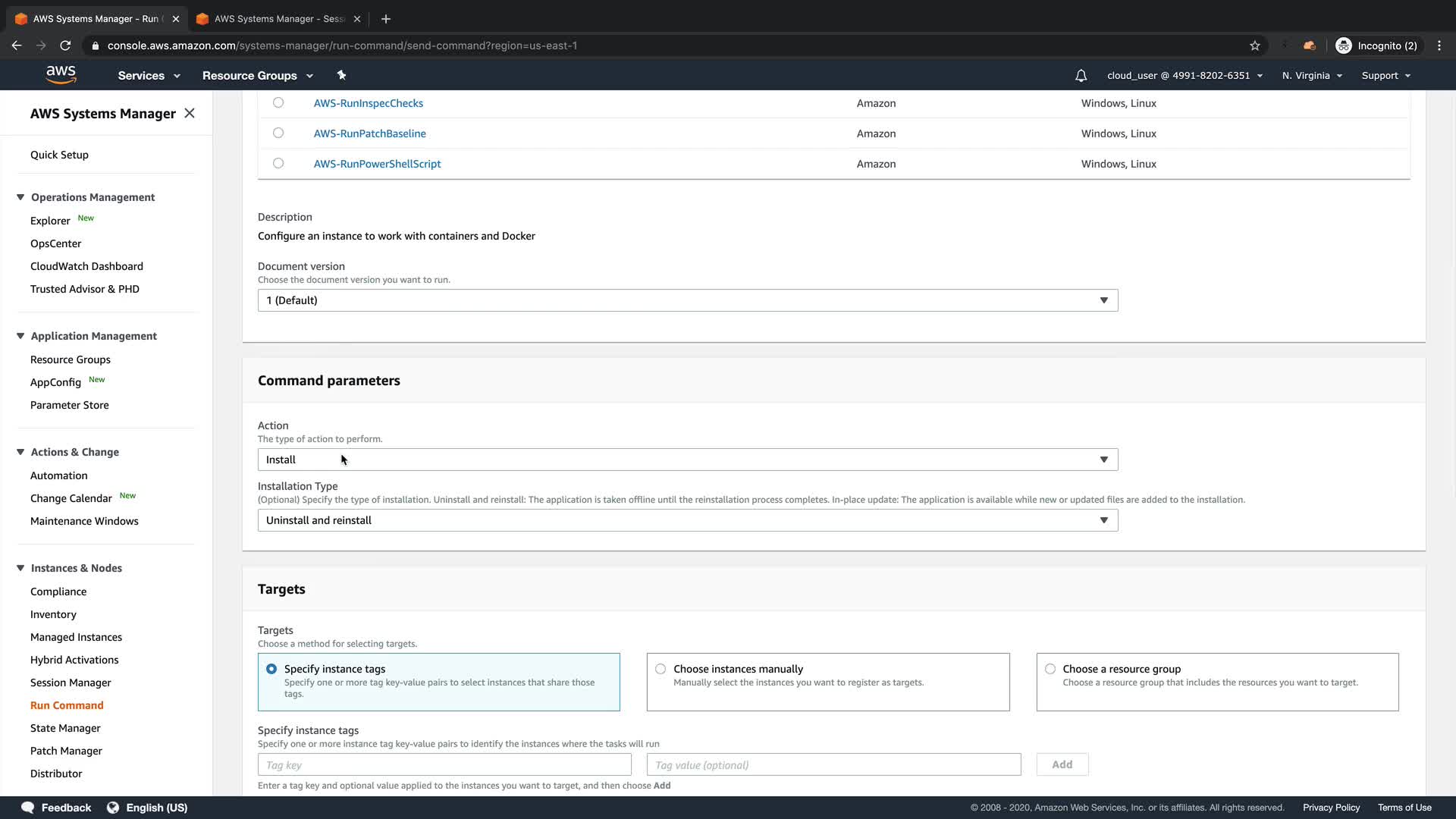Select the AWS-RunPatchBaseline radio button

click(x=278, y=133)
